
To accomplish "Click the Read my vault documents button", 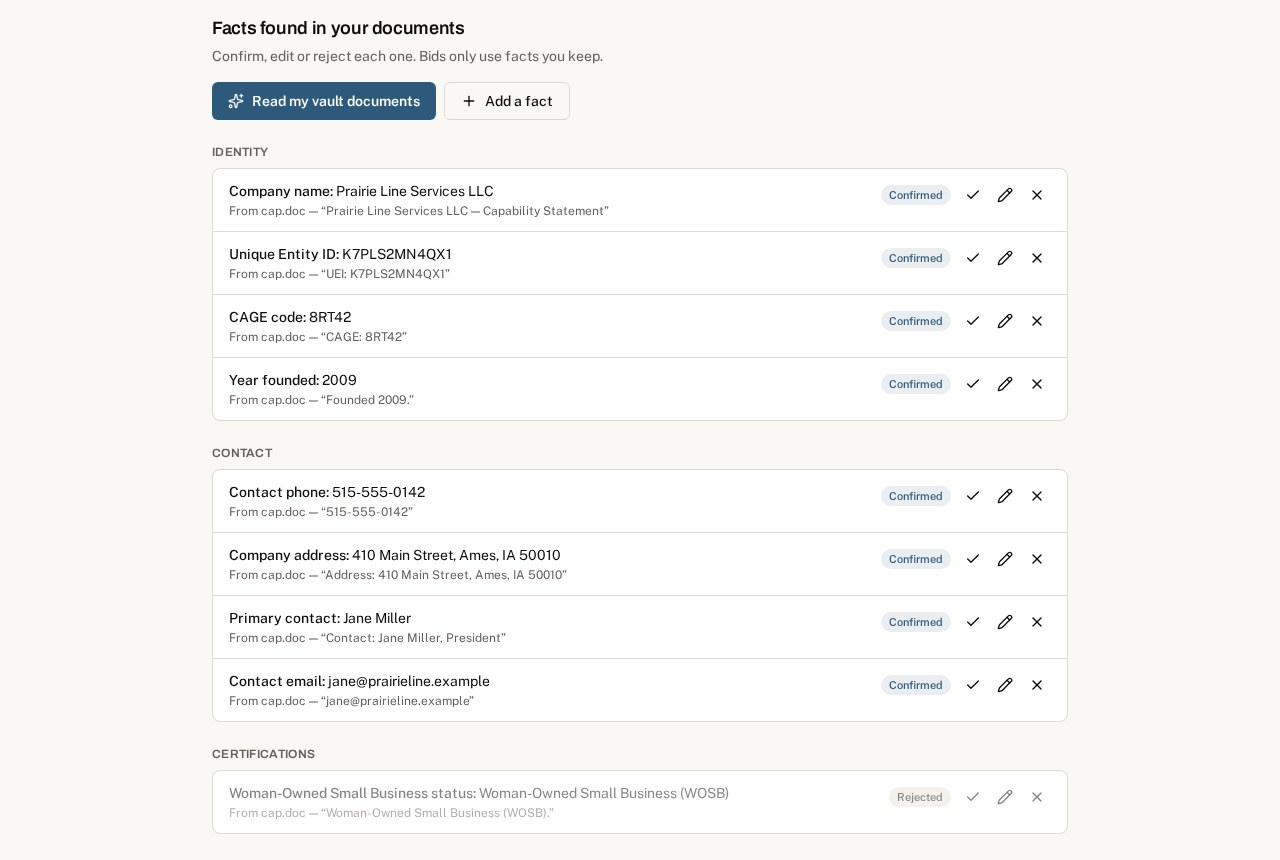I will coord(324,101).
